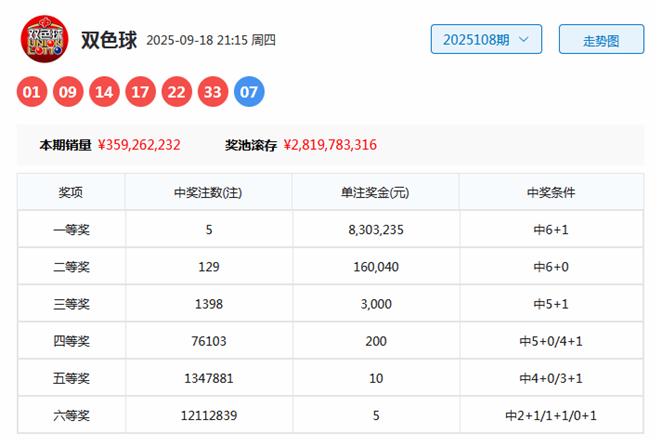Screen dimensions: 657x442
Task: Click the sales amount ¥359,262,232
Action: click(x=139, y=145)
